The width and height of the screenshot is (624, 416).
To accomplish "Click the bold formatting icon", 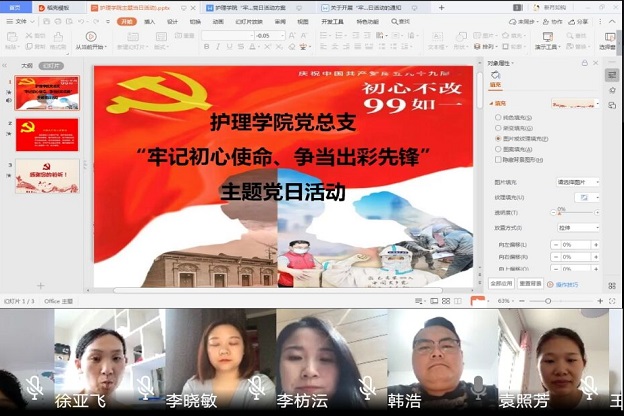I will 206,47.
